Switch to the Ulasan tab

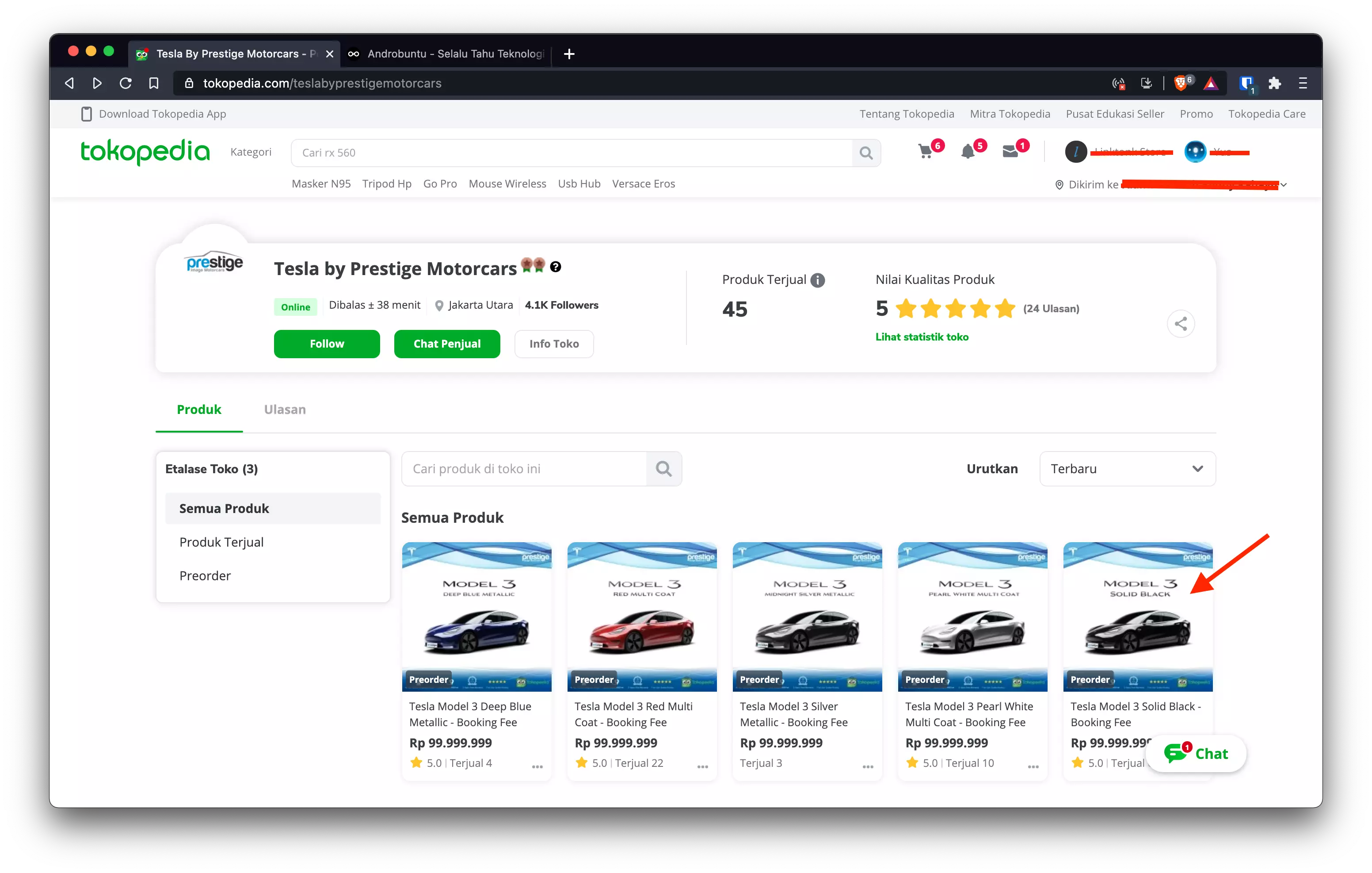click(x=284, y=410)
